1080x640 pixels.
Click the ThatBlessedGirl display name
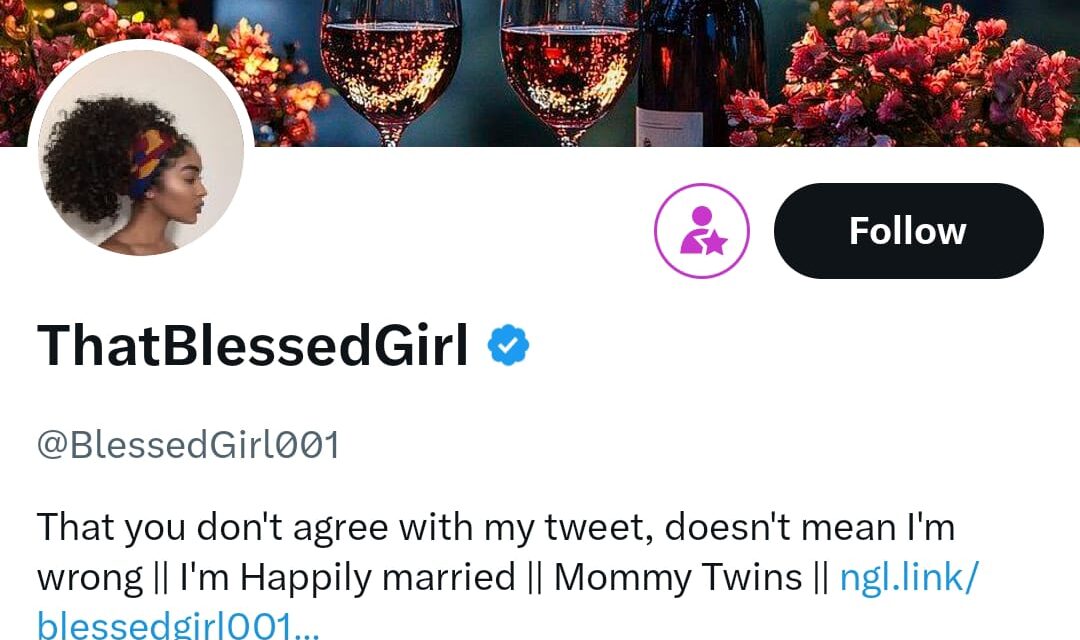pyautogui.click(x=253, y=346)
